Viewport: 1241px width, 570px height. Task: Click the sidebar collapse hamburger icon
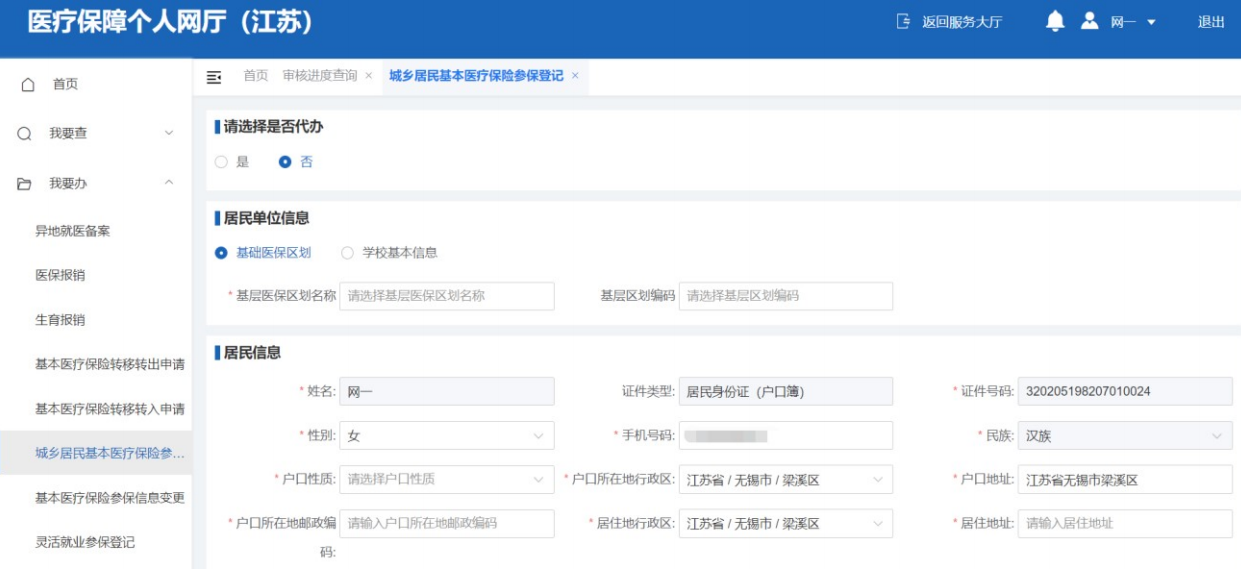213,77
